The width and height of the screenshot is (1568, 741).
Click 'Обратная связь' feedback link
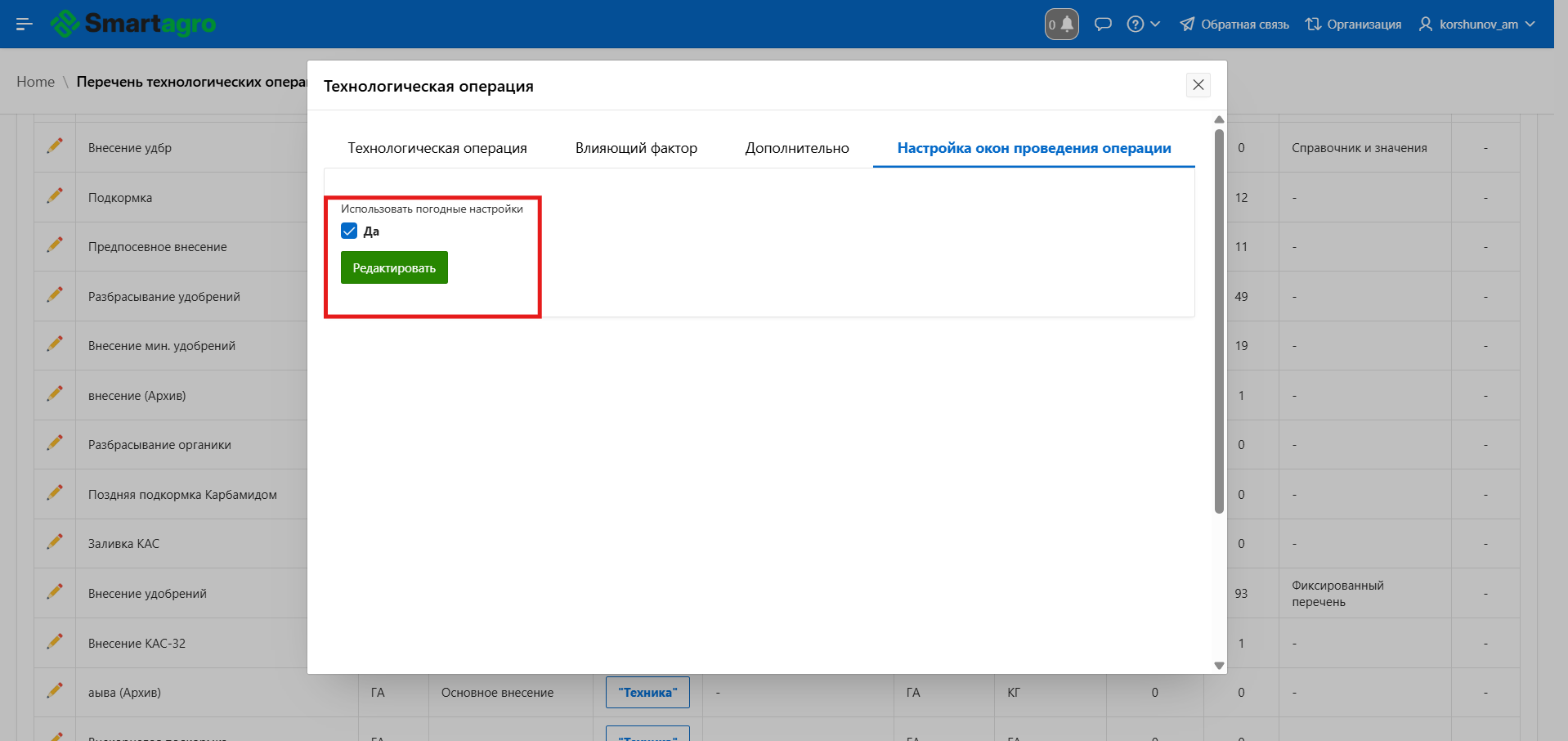(1234, 25)
